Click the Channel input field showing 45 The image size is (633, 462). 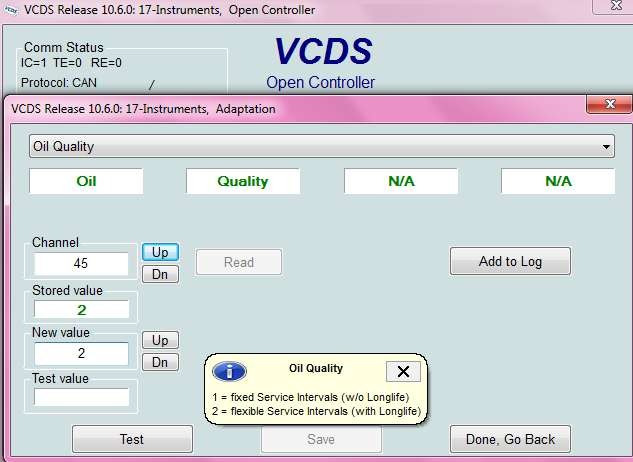[x=81, y=264]
